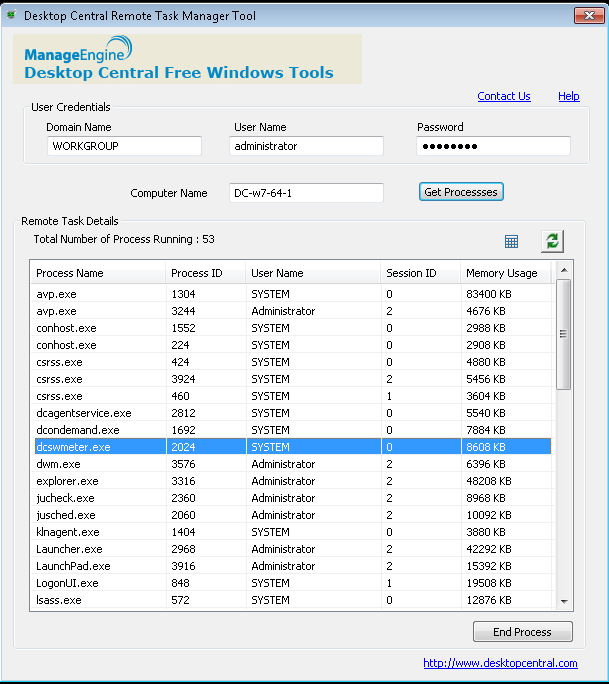Sort by the Process Name column header
This screenshot has width=609, height=684.
coord(98,273)
